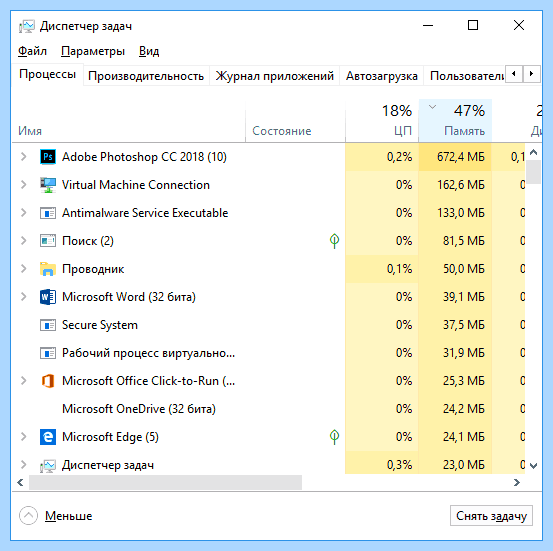Click the Secure System process icon
This screenshot has width=553, height=551.
48,325
